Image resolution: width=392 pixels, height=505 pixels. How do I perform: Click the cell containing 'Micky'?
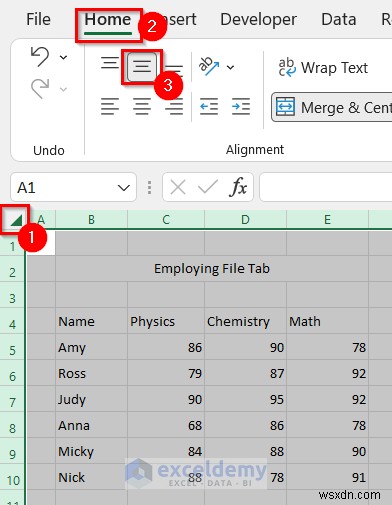(91, 451)
